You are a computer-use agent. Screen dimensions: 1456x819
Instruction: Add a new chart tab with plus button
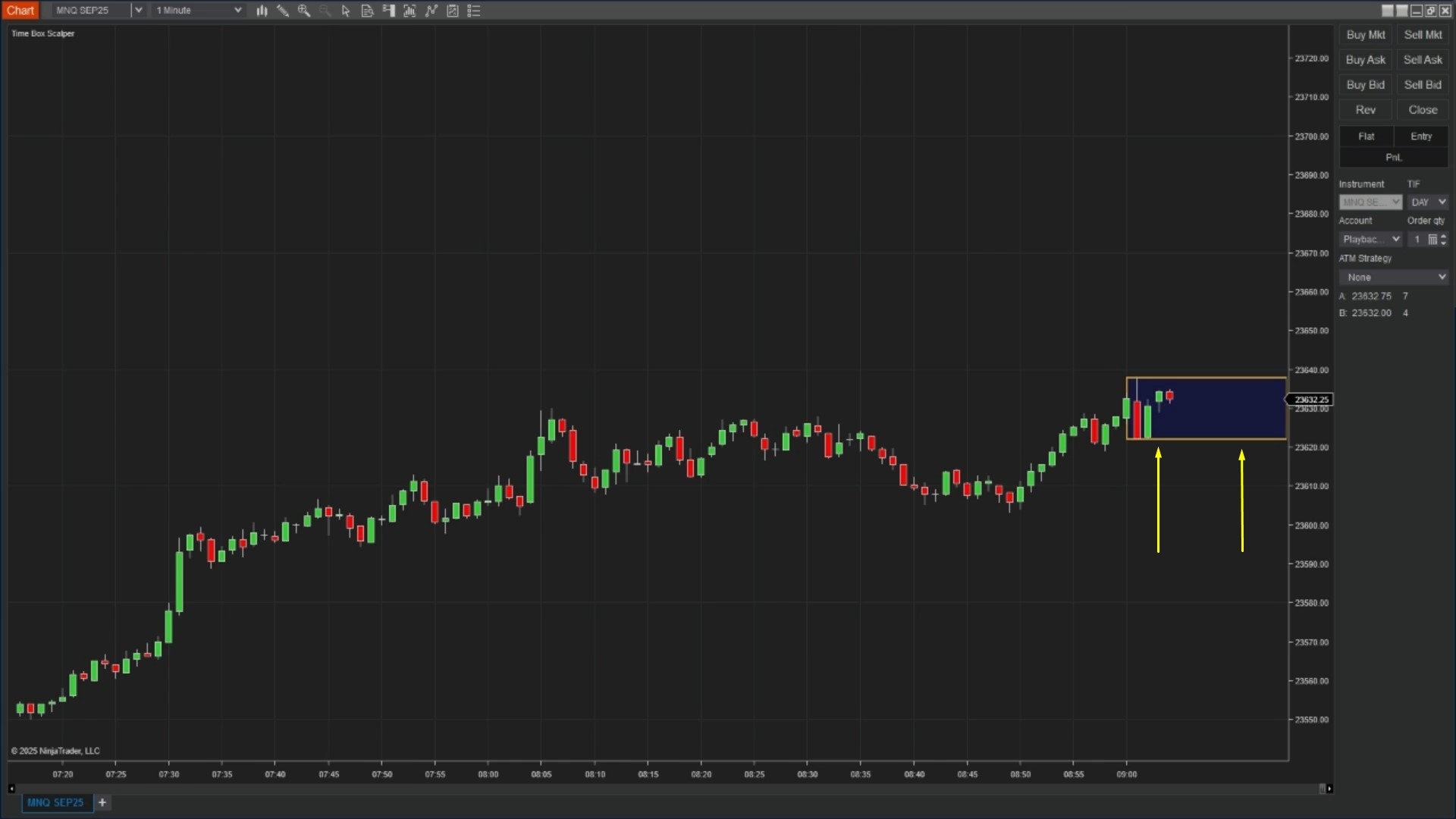click(x=102, y=802)
